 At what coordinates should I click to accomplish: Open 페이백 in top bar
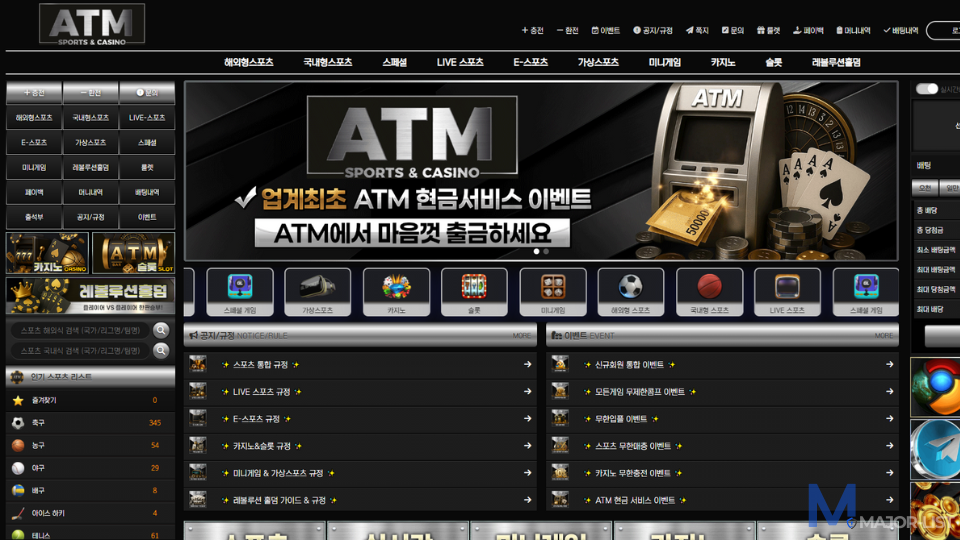[808, 30]
